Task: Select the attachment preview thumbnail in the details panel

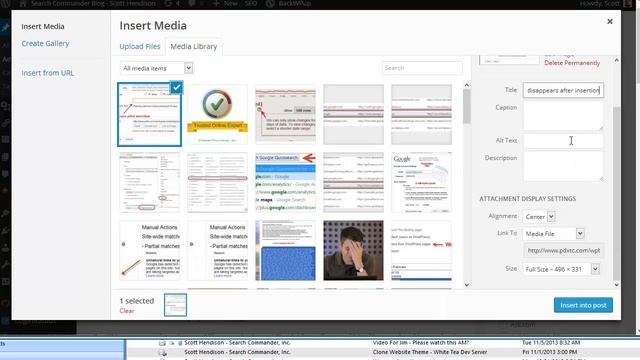Action: (509, 60)
